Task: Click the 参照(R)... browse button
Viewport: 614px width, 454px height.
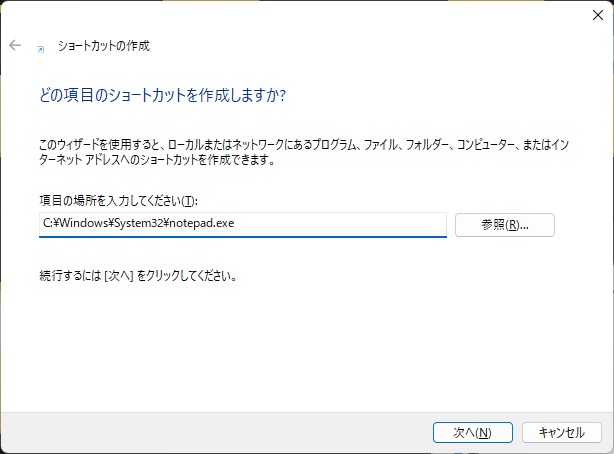Action: [504, 225]
